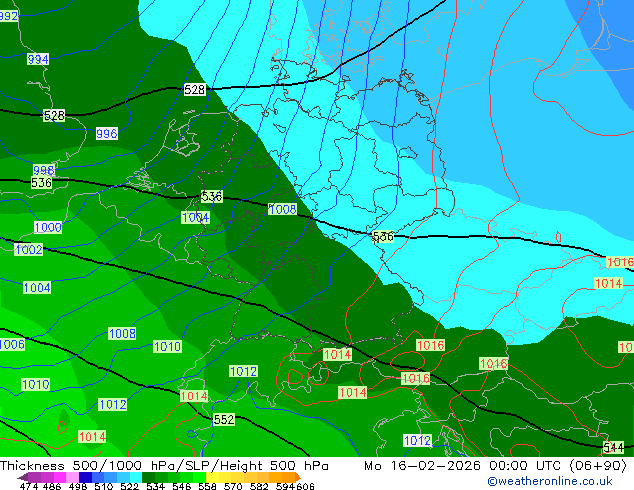Image resolution: width=634 pixels, height=490 pixels.
Task: Click the blue 994 isobar label
Action: (38, 59)
